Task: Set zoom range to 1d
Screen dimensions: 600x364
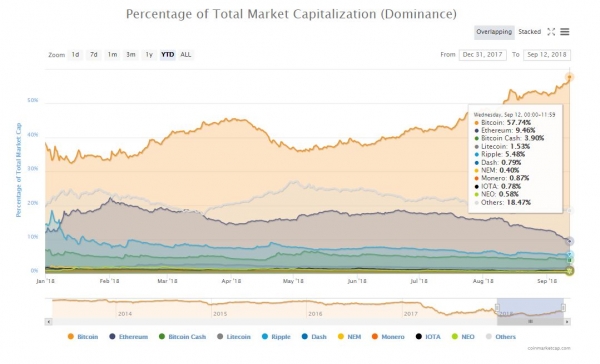Action: coord(75,55)
